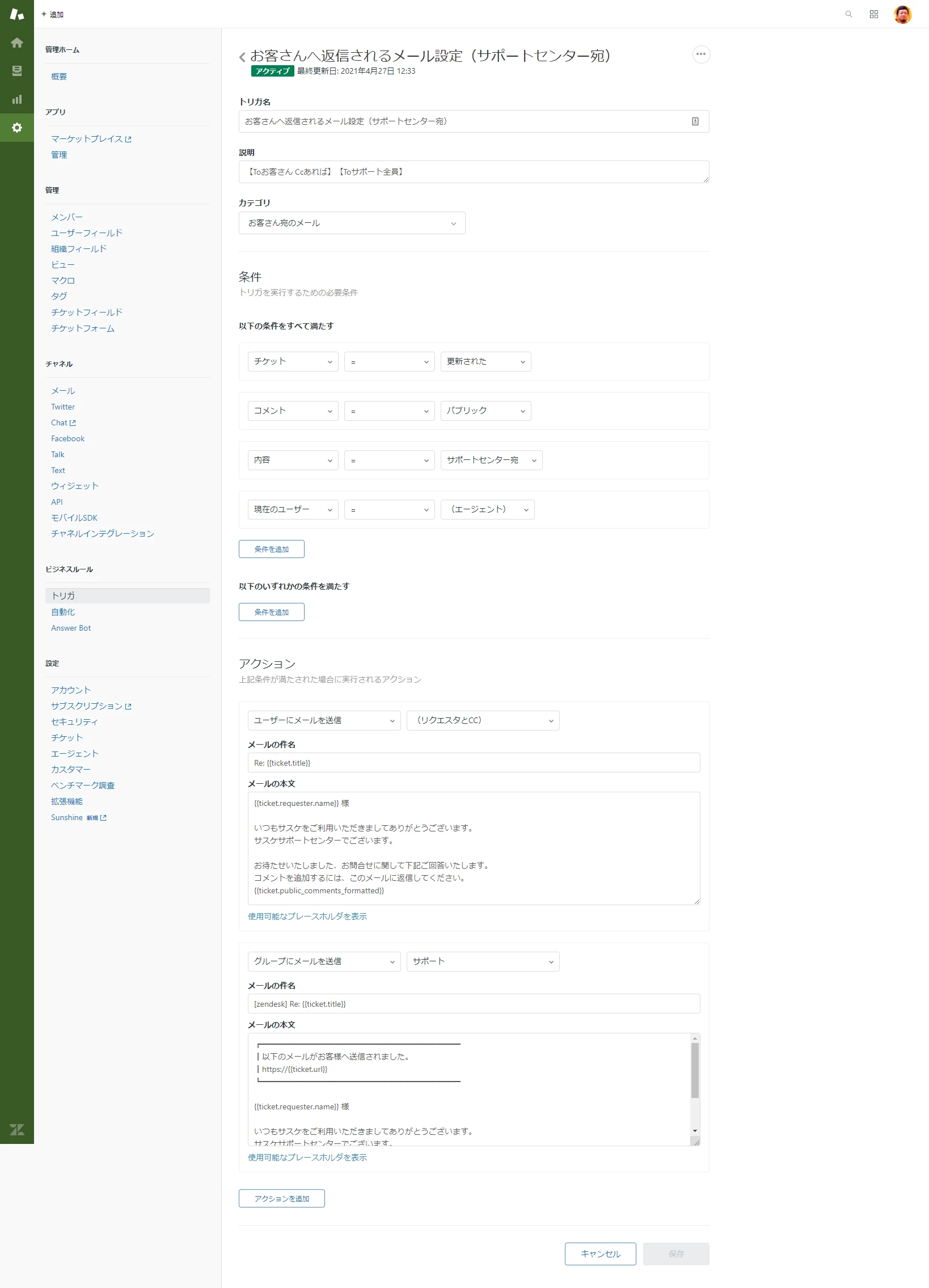
Task: Click the scrollbar in second メールの本文 area
Action: pyautogui.click(x=694, y=1070)
